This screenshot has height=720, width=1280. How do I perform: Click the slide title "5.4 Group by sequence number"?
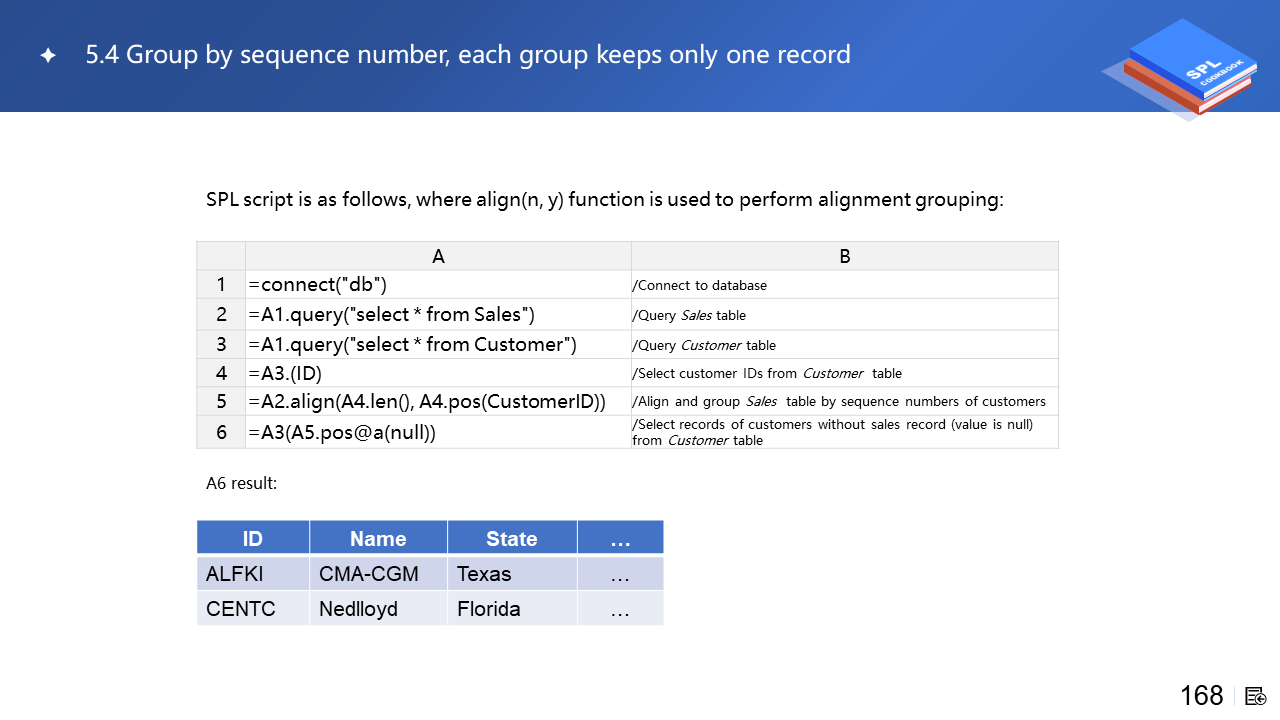coord(468,54)
